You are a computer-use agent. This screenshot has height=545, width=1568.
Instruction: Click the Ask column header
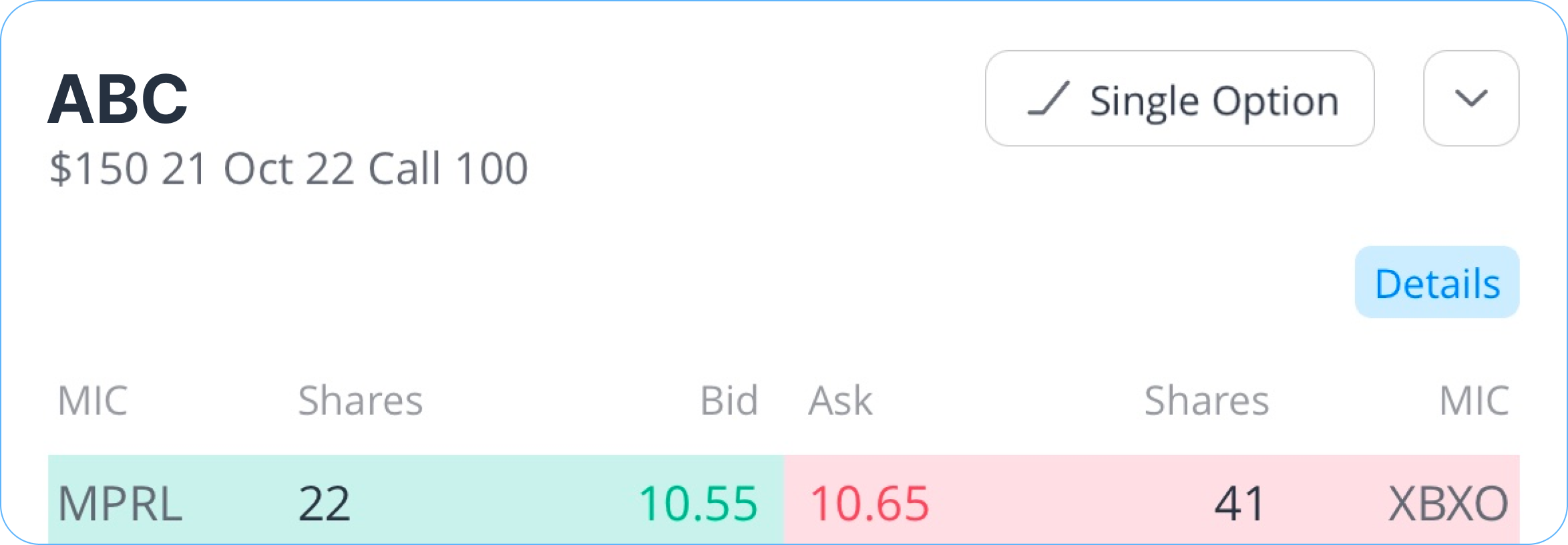[x=840, y=401]
